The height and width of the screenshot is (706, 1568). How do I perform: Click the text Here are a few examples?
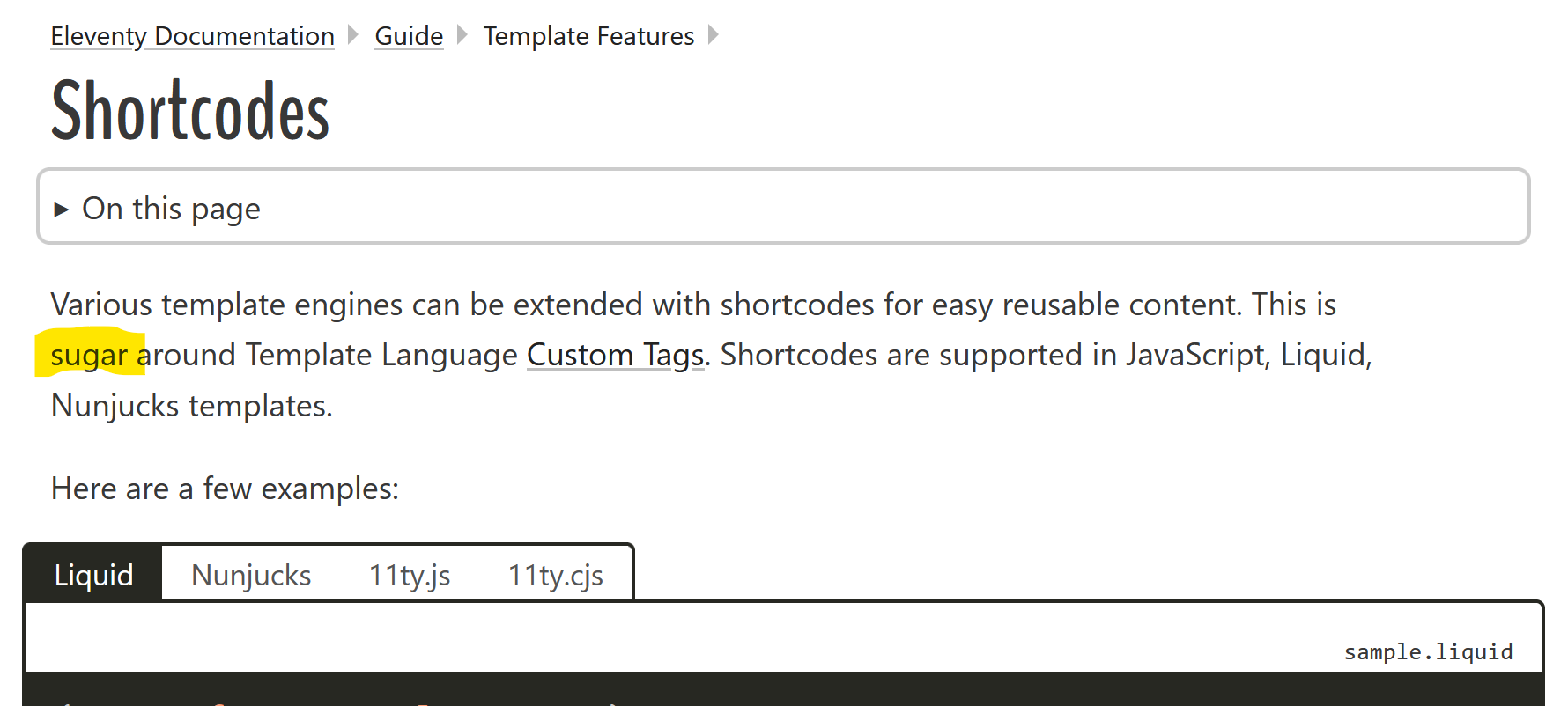coord(225,489)
